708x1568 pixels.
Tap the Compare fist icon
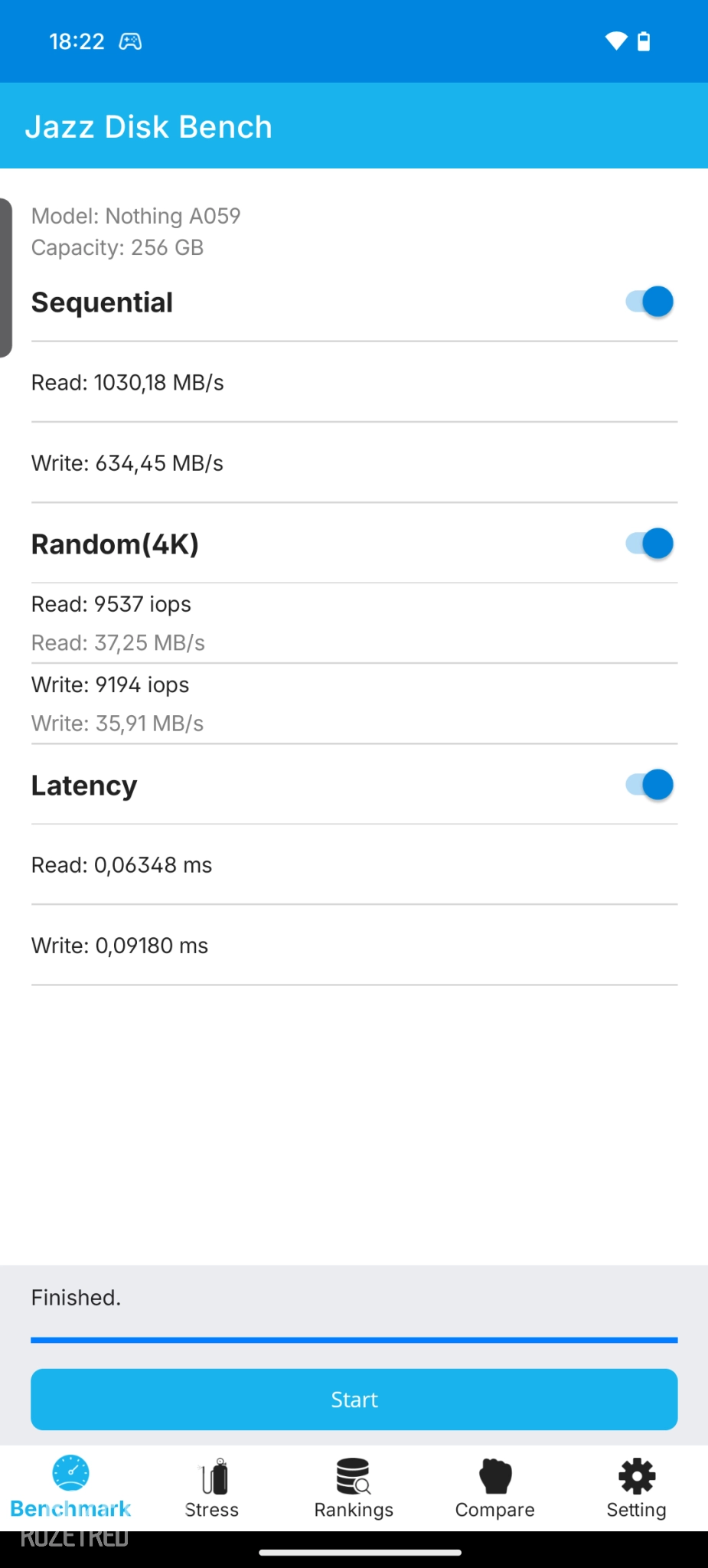[495, 1476]
